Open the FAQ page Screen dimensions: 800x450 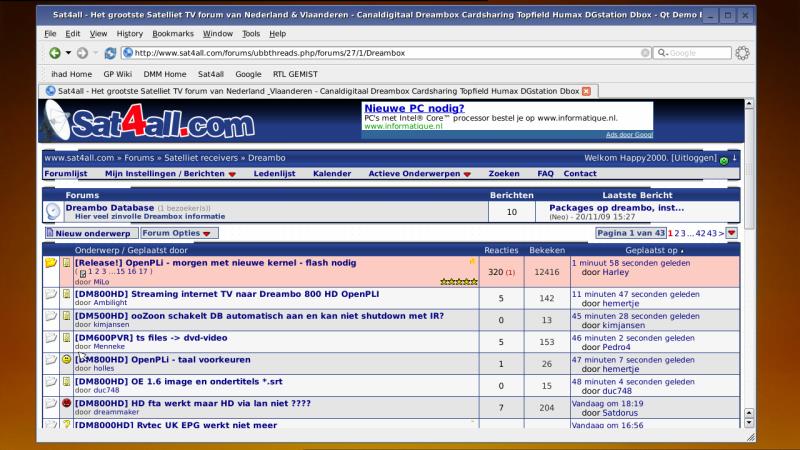point(545,173)
